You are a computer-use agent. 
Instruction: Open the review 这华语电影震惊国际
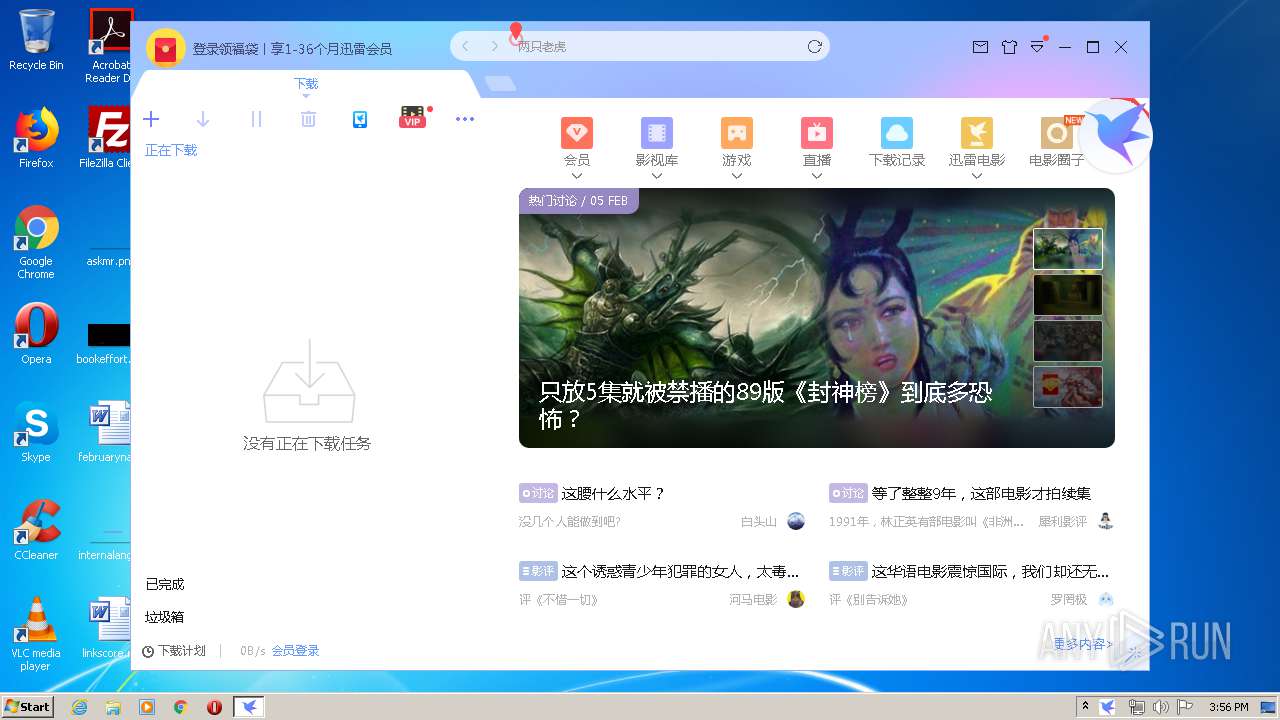[990, 572]
